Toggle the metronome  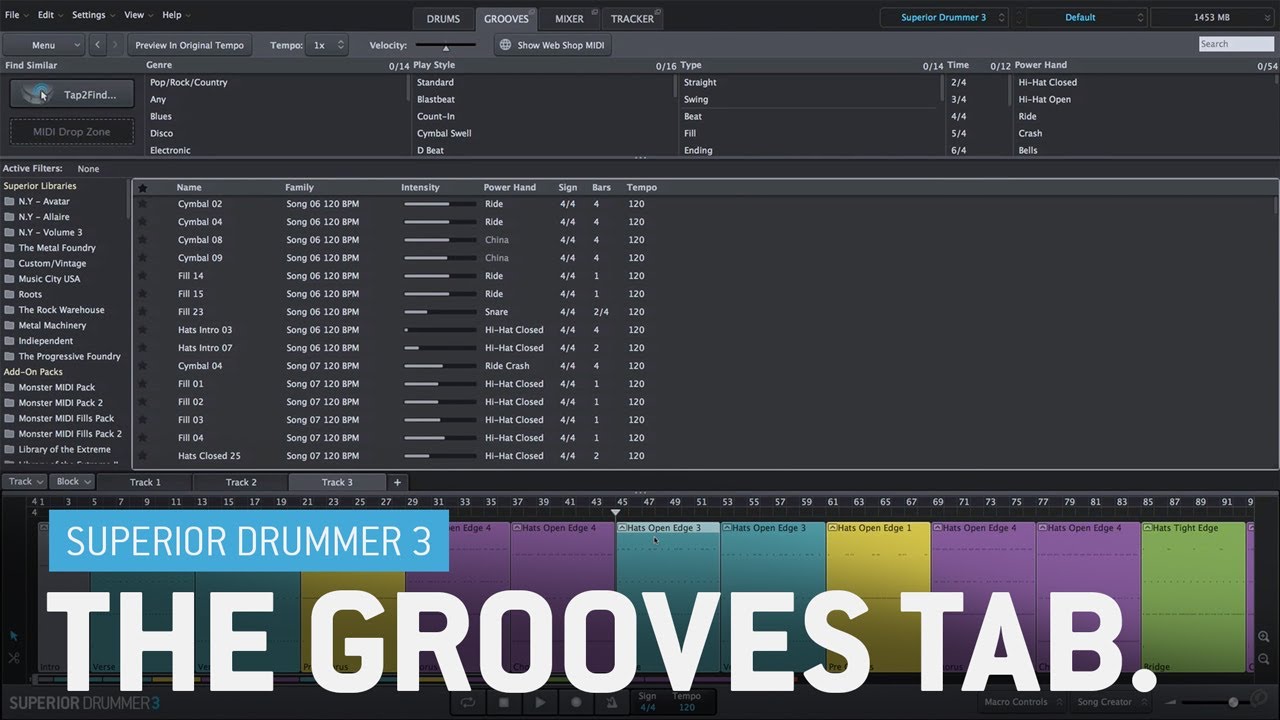coord(612,702)
